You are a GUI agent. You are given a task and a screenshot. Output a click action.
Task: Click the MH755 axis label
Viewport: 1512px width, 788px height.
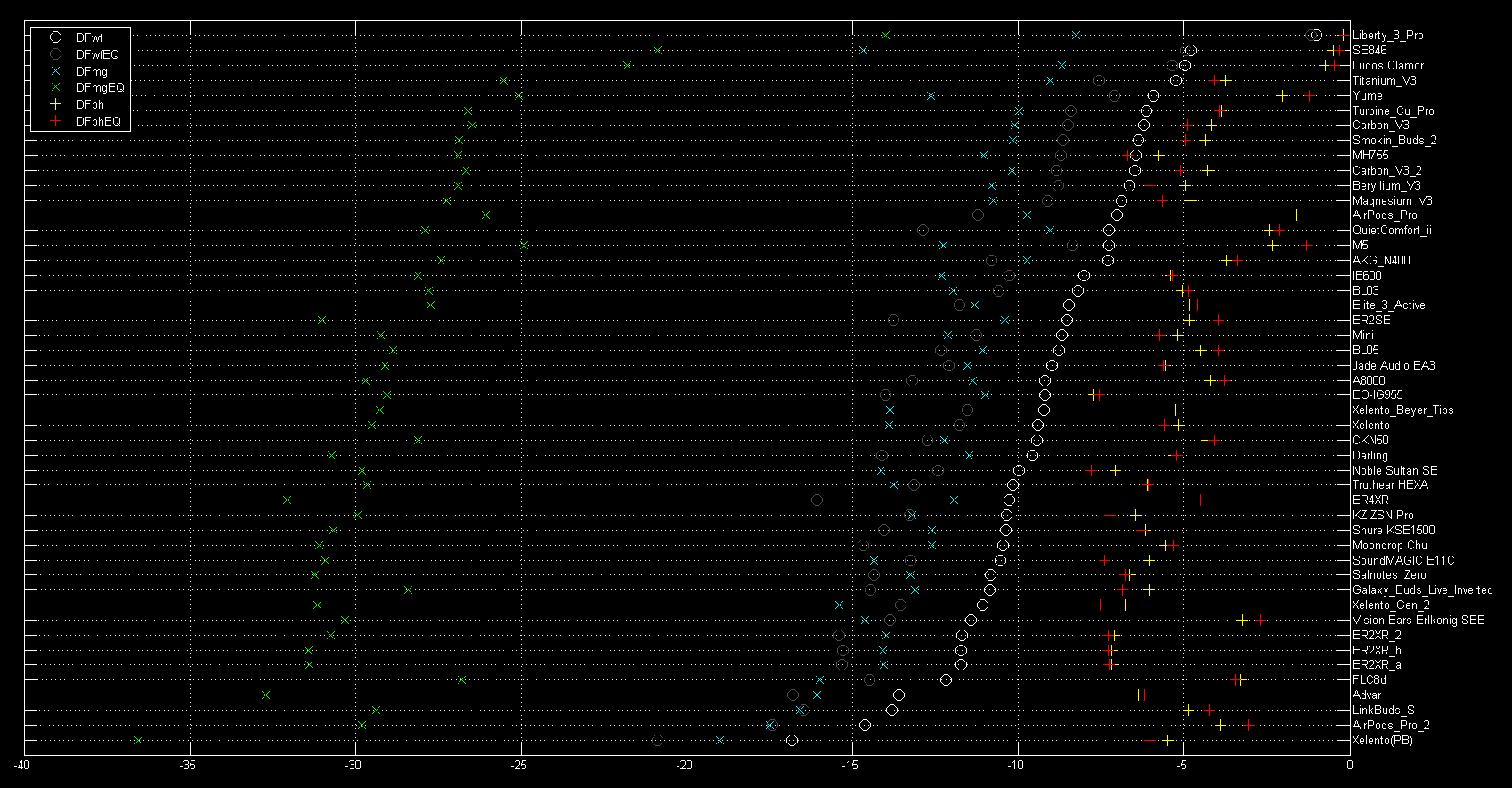coord(1370,155)
